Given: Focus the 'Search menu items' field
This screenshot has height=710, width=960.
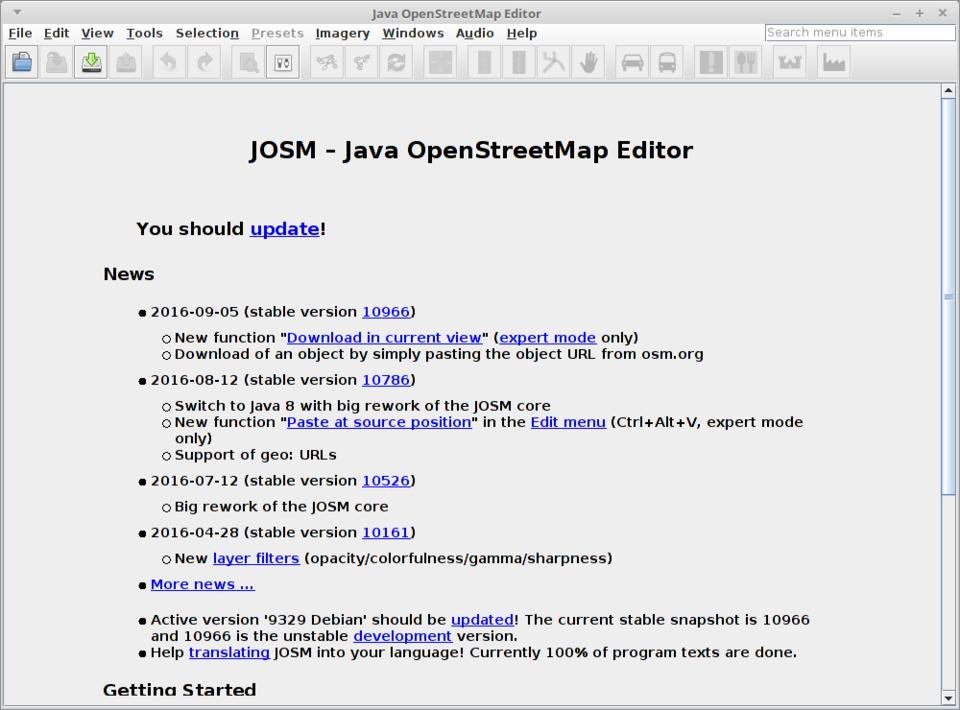Looking at the screenshot, I should (859, 33).
